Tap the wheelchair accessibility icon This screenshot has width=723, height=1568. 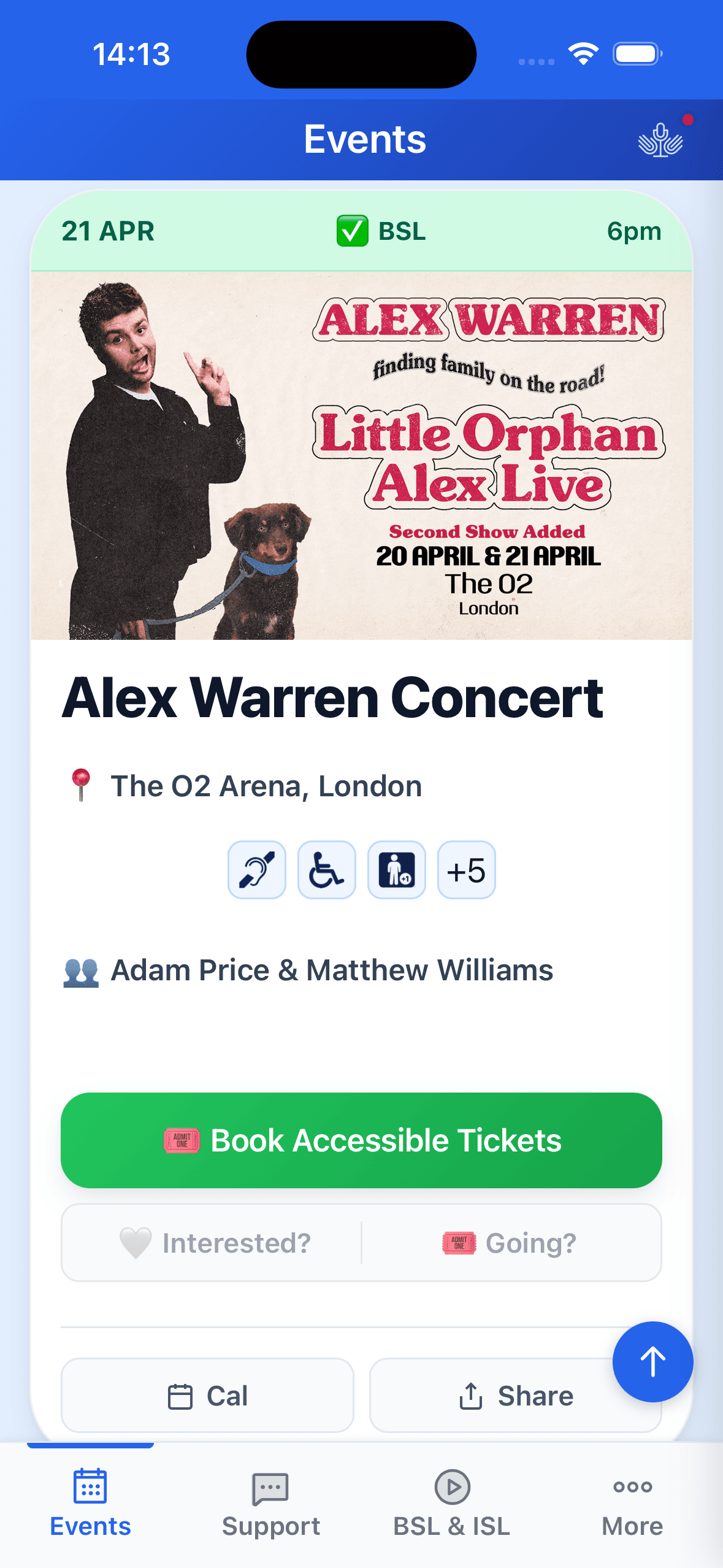pyautogui.click(x=327, y=870)
